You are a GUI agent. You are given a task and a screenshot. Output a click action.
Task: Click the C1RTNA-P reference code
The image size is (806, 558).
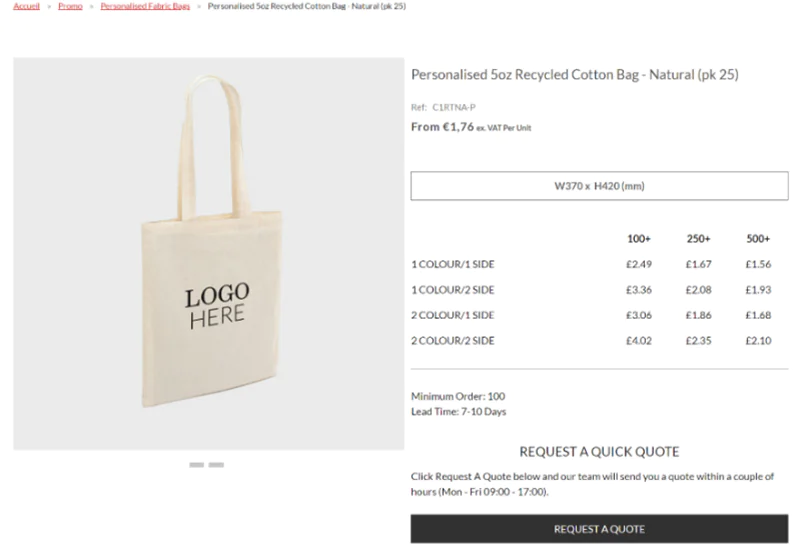click(x=454, y=108)
